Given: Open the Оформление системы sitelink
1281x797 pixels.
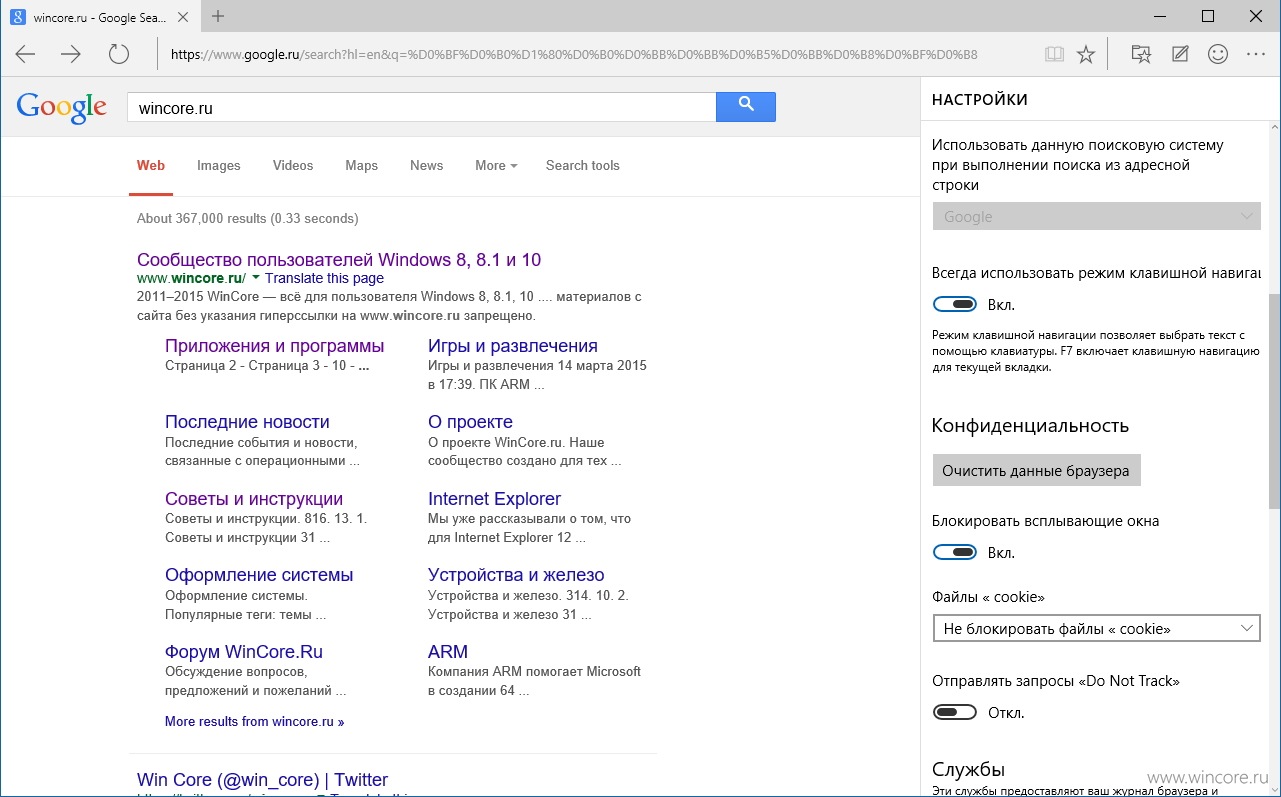Looking at the screenshot, I should click(259, 575).
